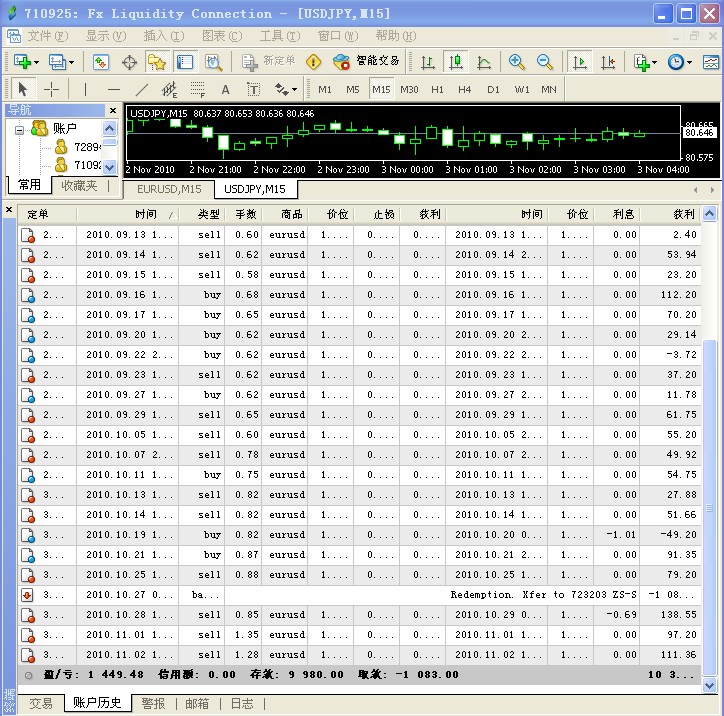
Task: Close the terminal panel with X
Action: [x=9, y=210]
